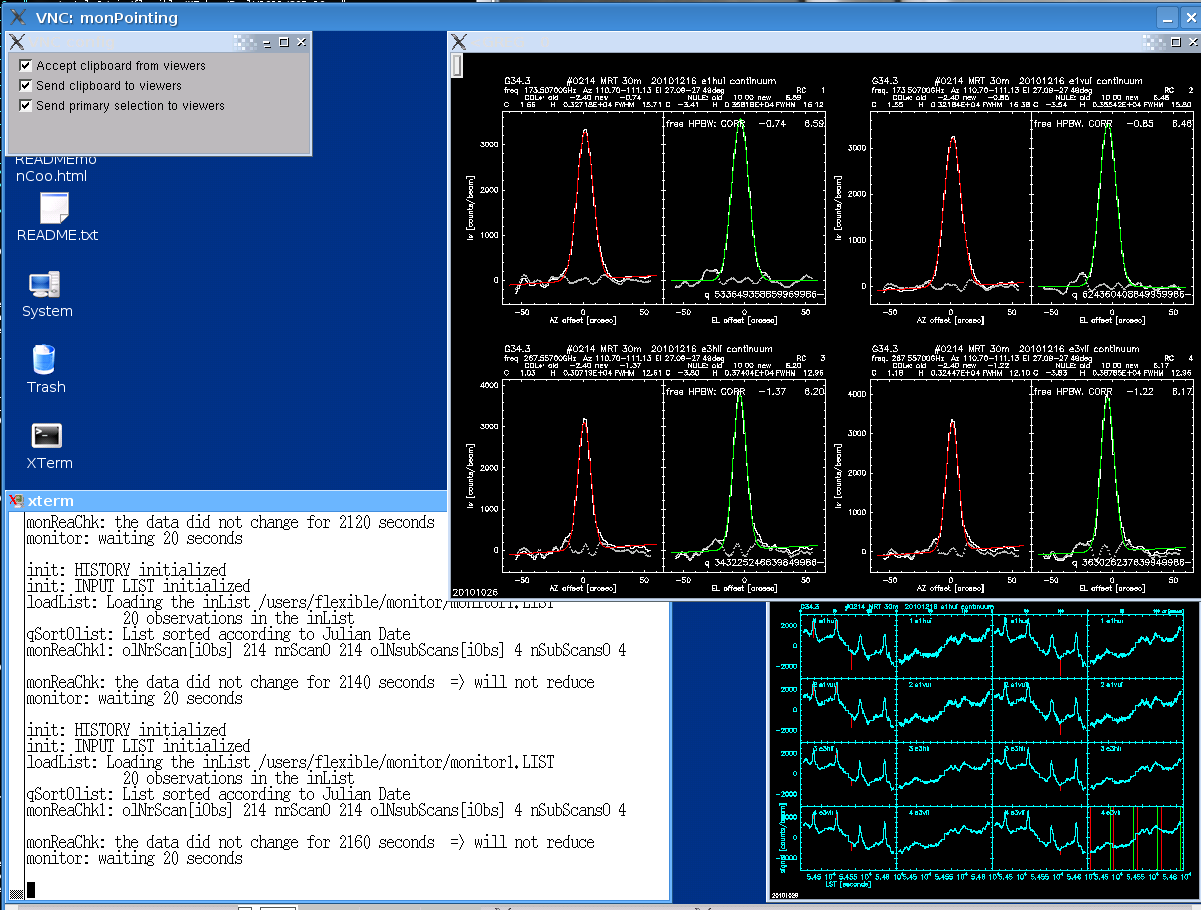
Task: Maximize the VNC config window
Action: 284,42
